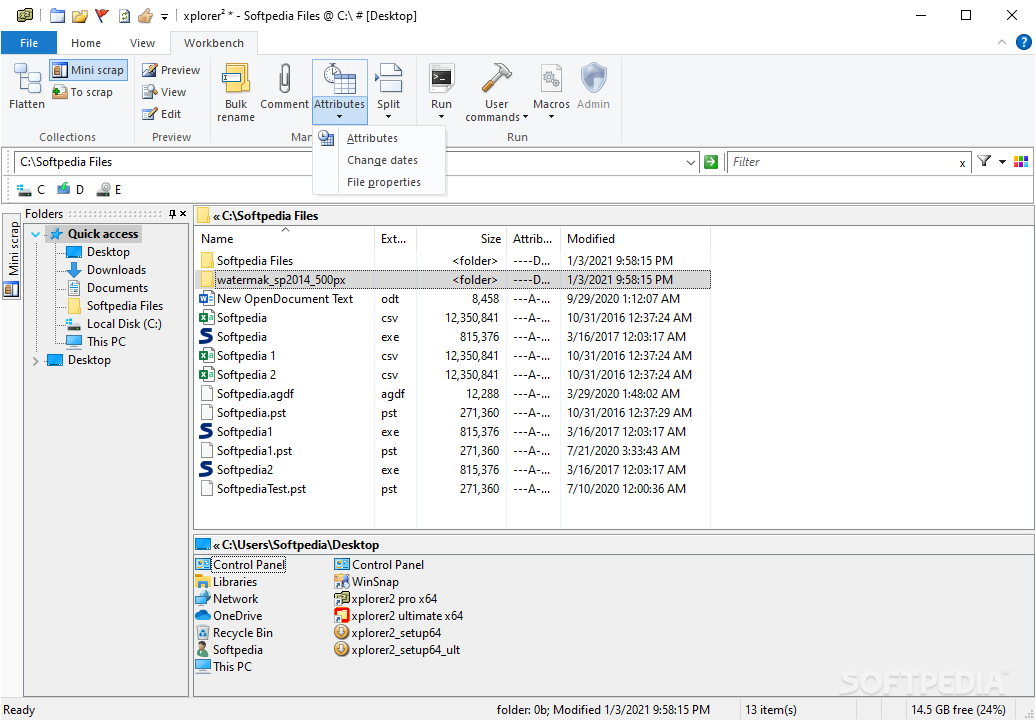Select drive E in the drive bar
The width and height of the screenshot is (1036, 721).
coord(109,190)
